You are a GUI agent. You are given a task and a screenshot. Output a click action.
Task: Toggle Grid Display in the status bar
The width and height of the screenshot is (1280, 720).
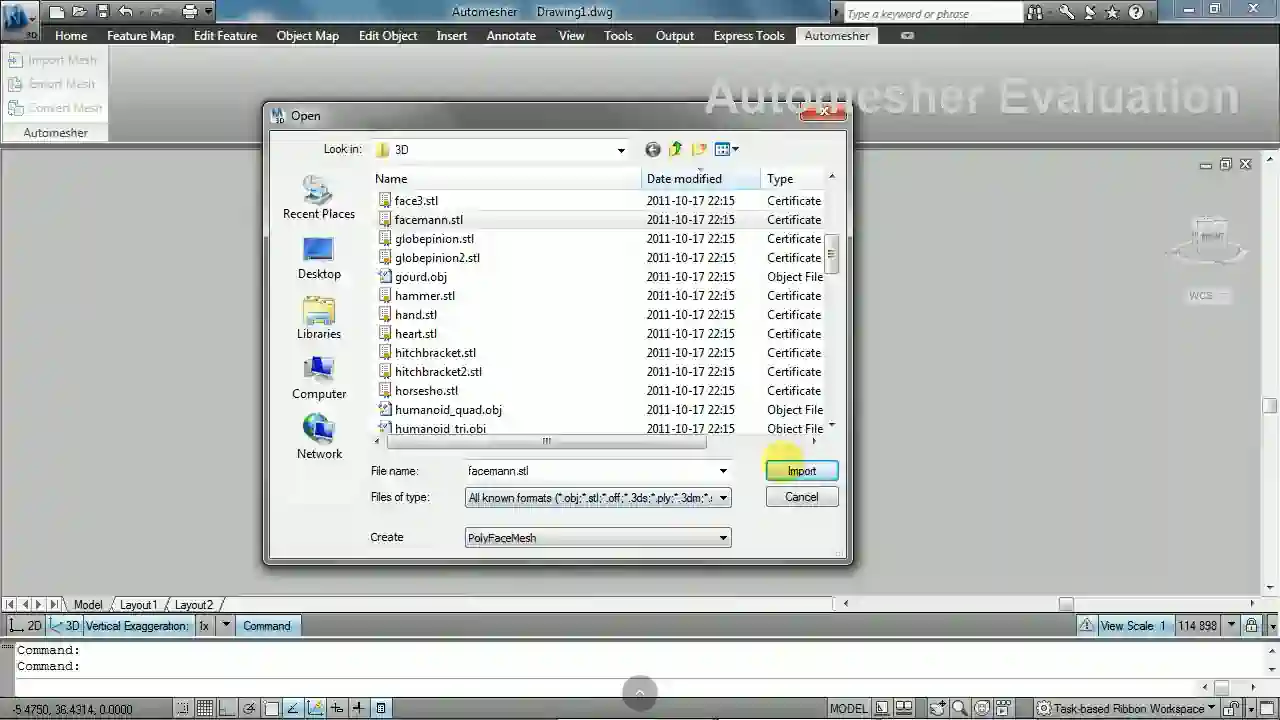click(204, 709)
